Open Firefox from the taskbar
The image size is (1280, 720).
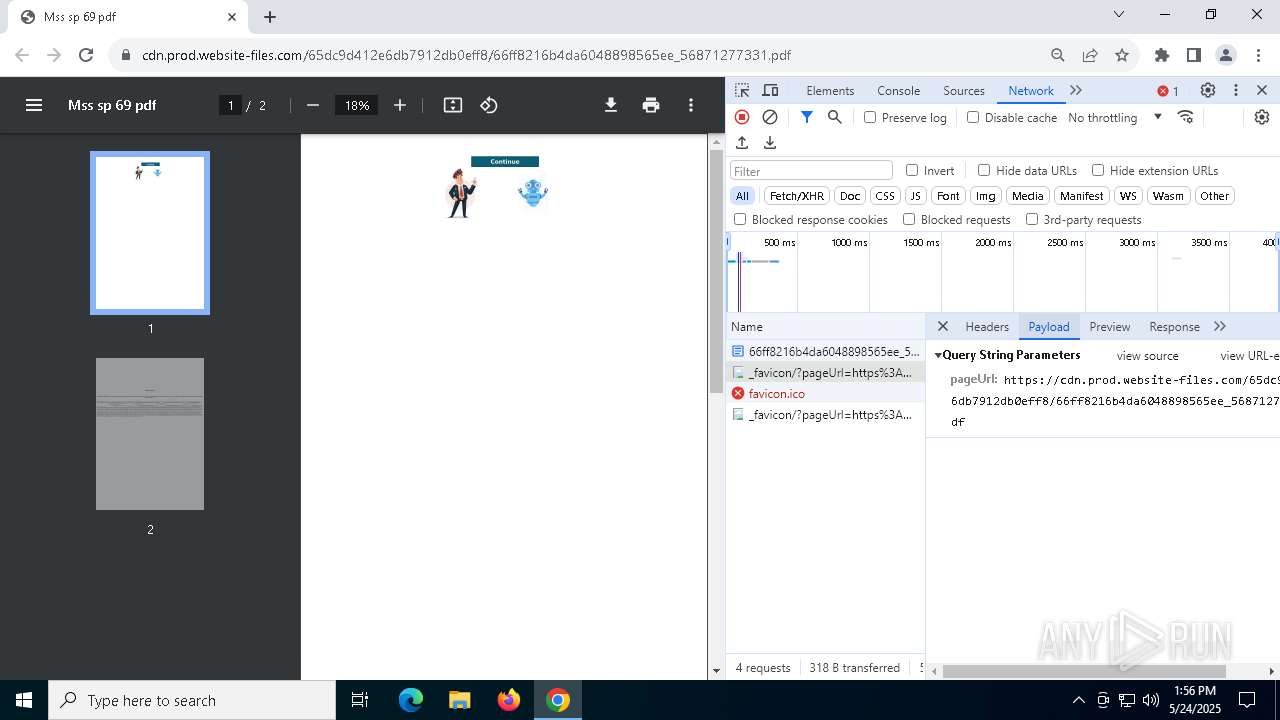click(x=509, y=700)
